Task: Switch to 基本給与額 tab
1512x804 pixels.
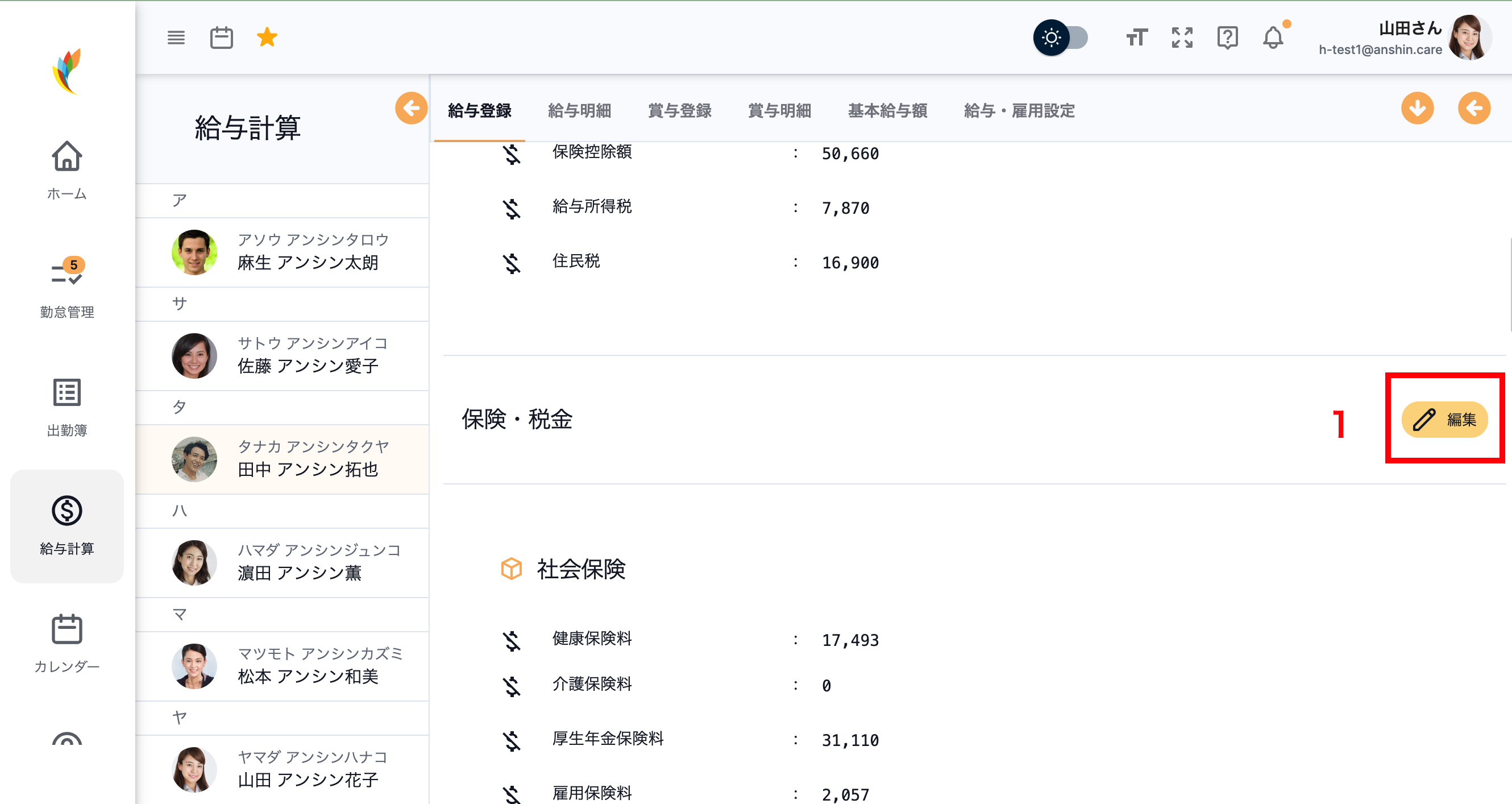Action: (887, 110)
